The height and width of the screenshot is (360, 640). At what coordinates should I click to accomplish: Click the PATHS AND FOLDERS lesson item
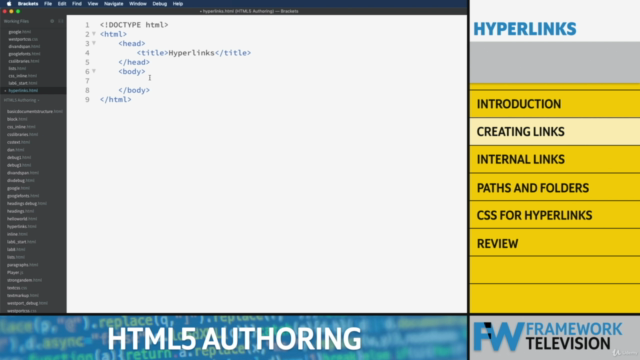pos(555,188)
